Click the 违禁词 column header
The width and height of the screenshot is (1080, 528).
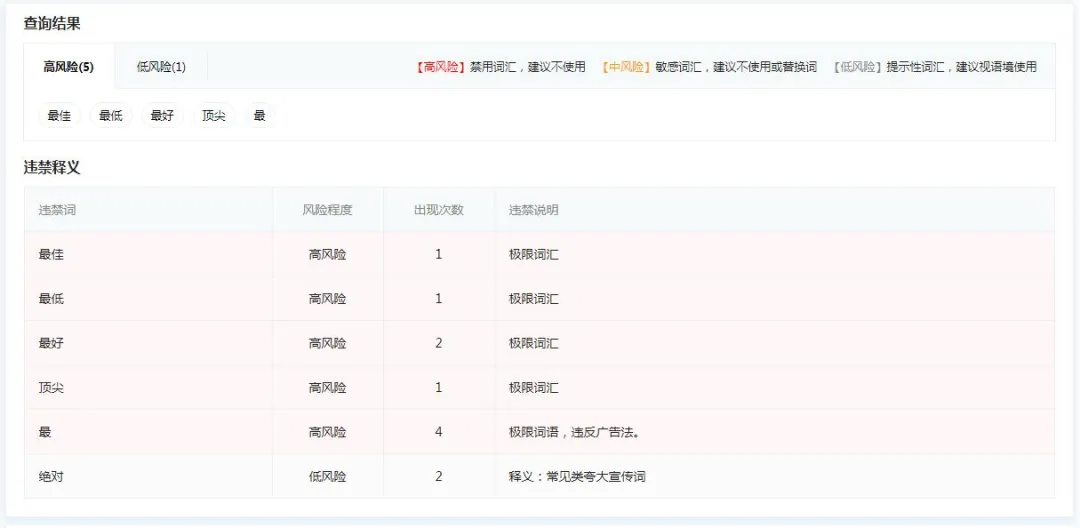57,210
